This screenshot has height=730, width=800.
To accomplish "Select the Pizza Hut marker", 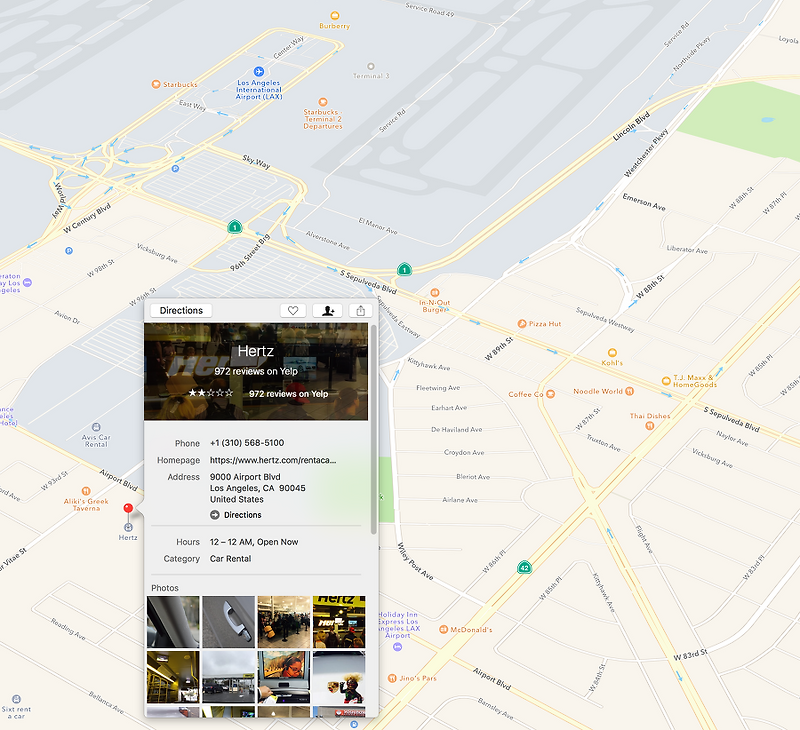I will [x=522, y=324].
